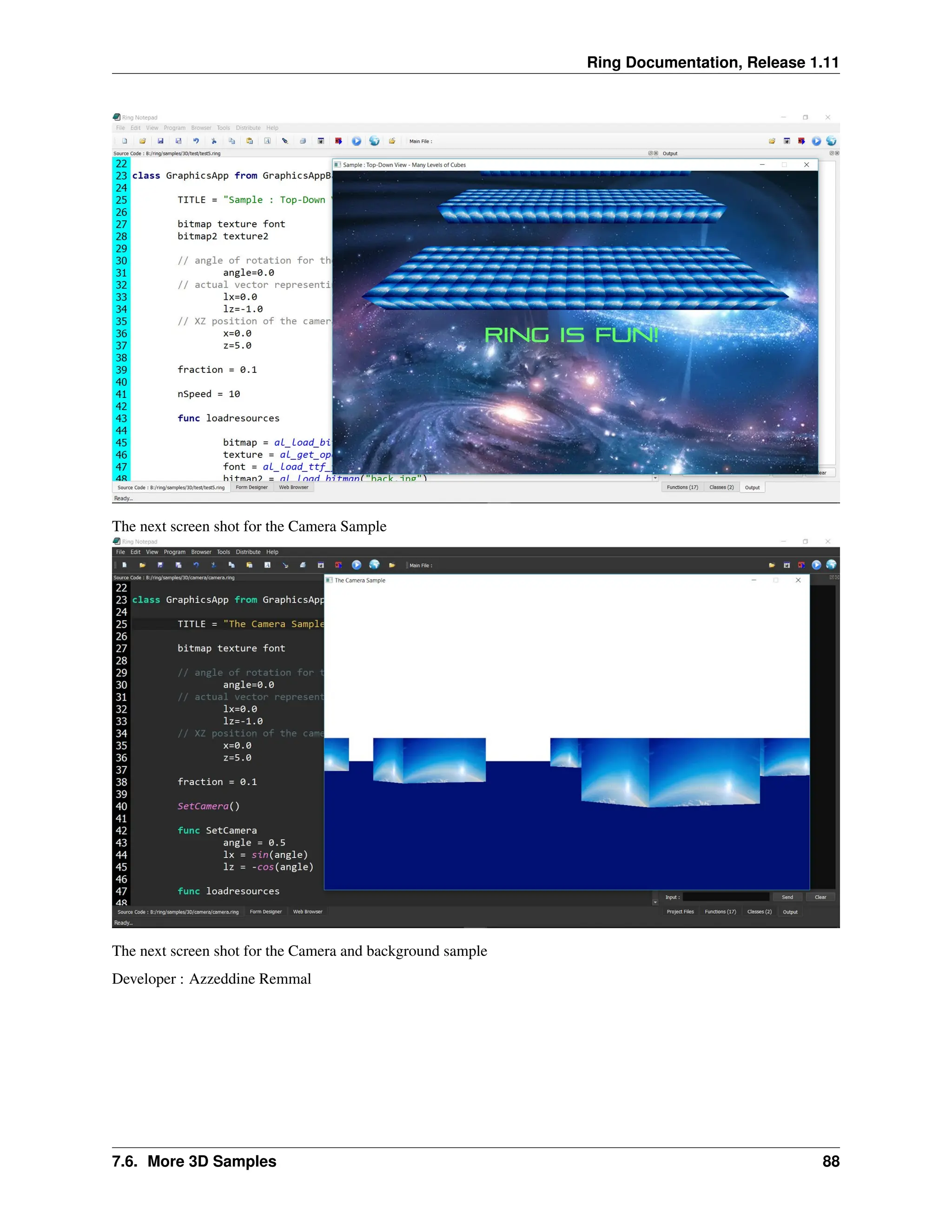The width and height of the screenshot is (952, 1232).
Task: Click the globe web-run icon in dark toolbar
Action: pos(375,565)
